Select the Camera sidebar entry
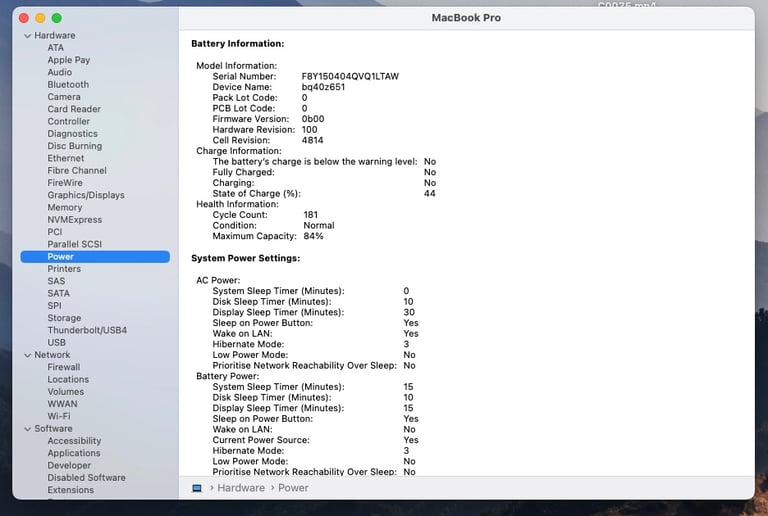The width and height of the screenshot is (768, 516). 64,96
